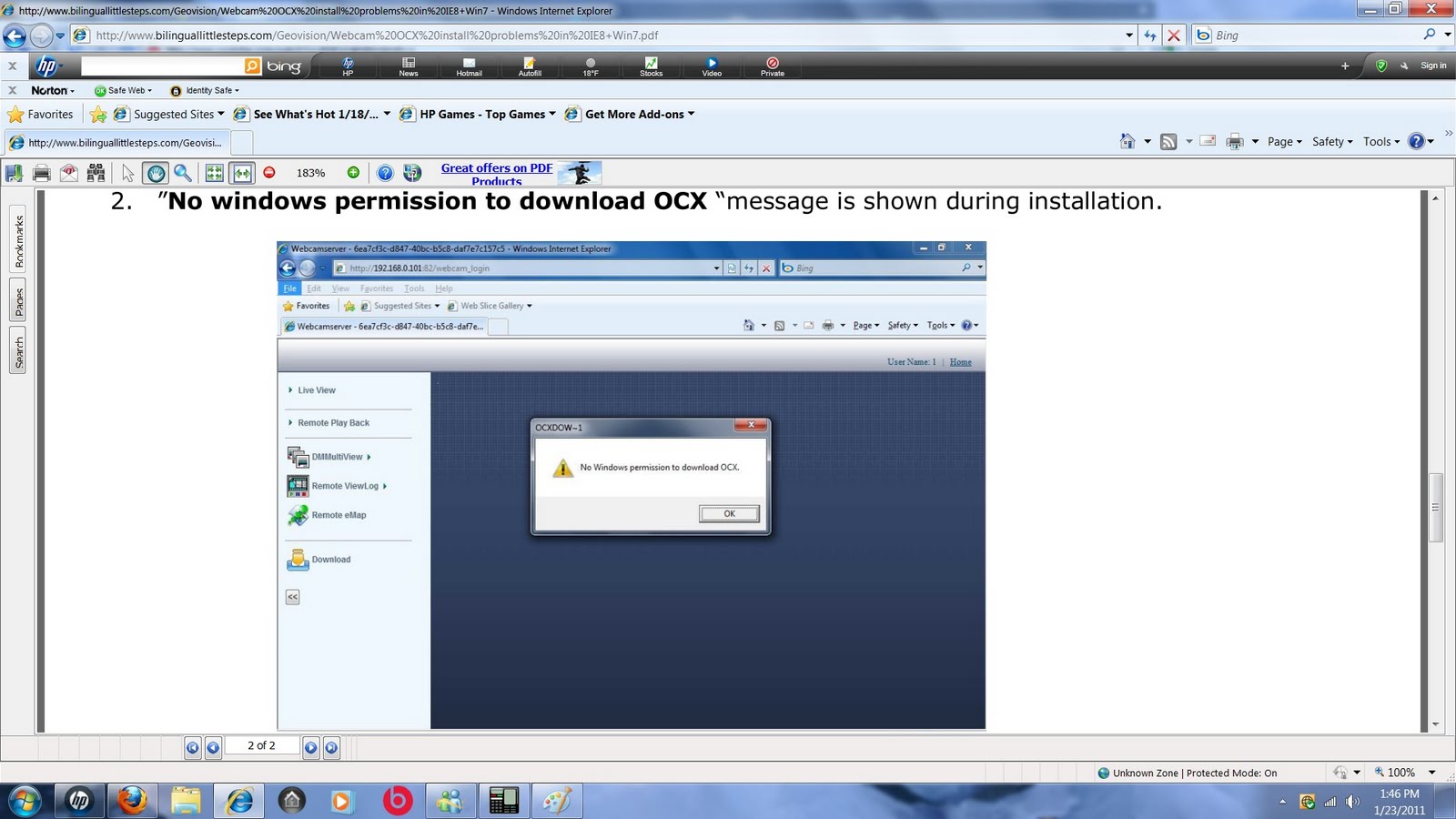Zoom in with the green plus button

pyautogui.click(x=353, y=172)
